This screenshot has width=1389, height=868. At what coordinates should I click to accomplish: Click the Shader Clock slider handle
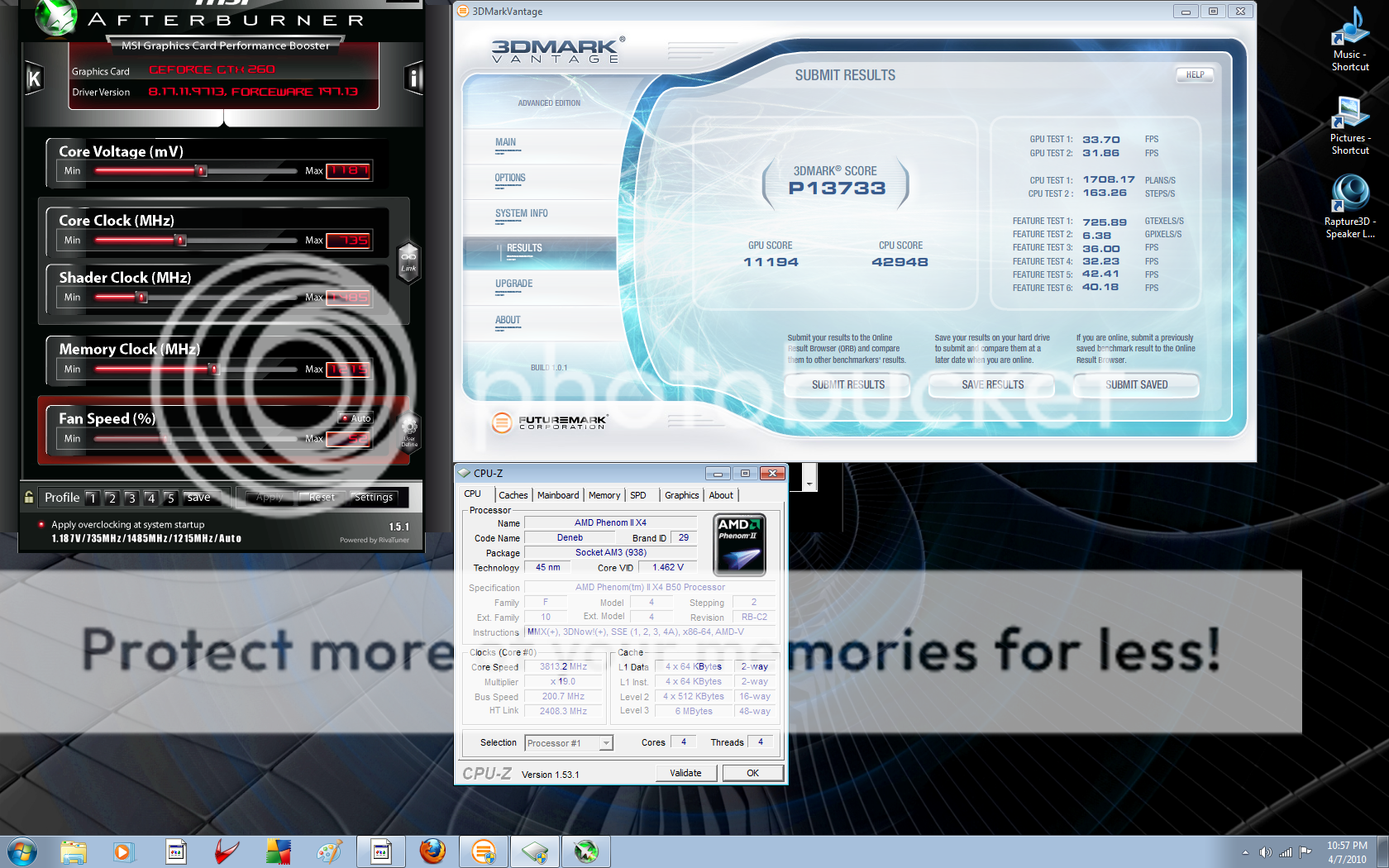click(141, 298)
